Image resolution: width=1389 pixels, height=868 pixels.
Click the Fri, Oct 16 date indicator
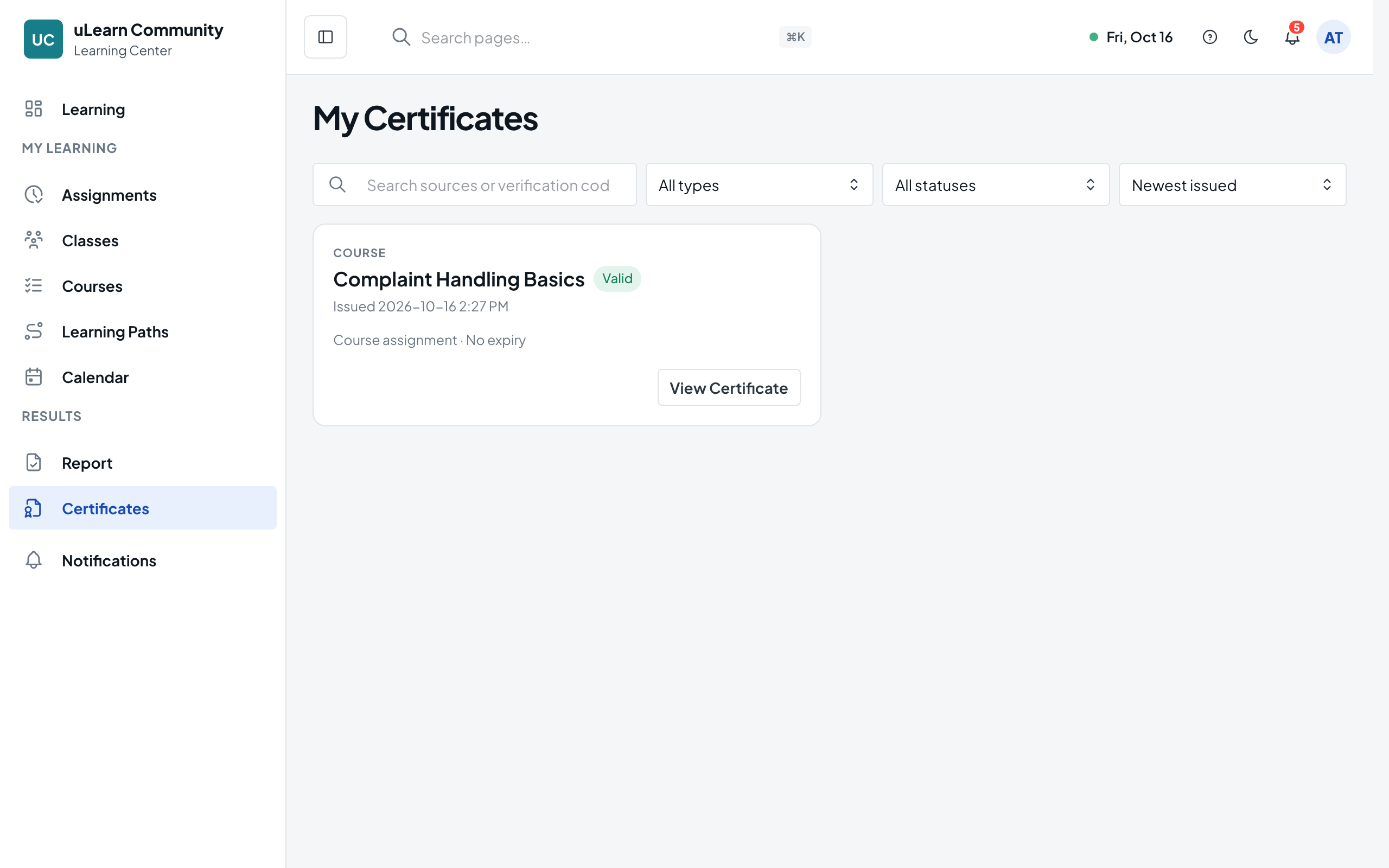(1131, 37)
